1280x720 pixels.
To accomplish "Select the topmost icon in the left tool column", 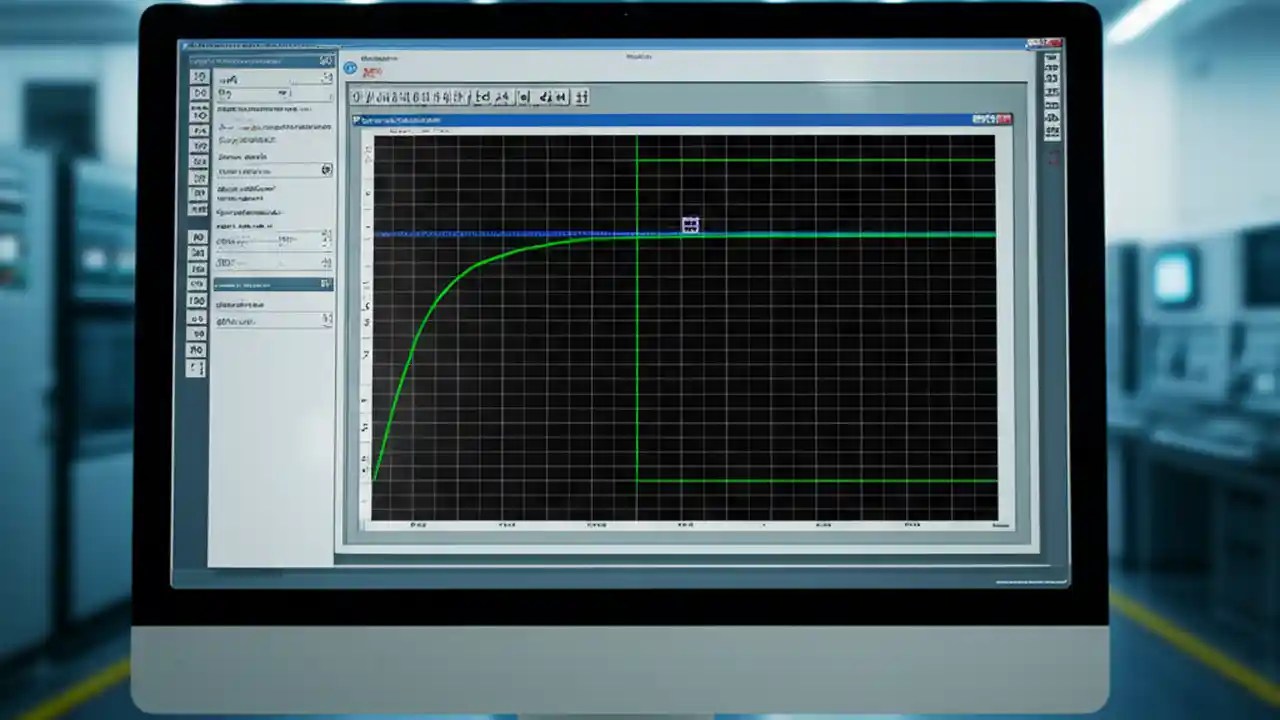I will (197, 75).
